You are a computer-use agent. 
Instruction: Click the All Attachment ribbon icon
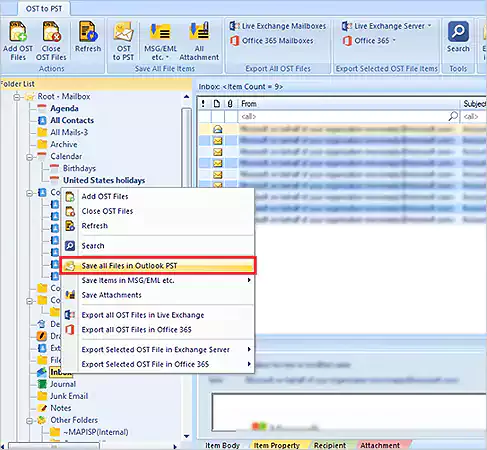click(199, 41)
